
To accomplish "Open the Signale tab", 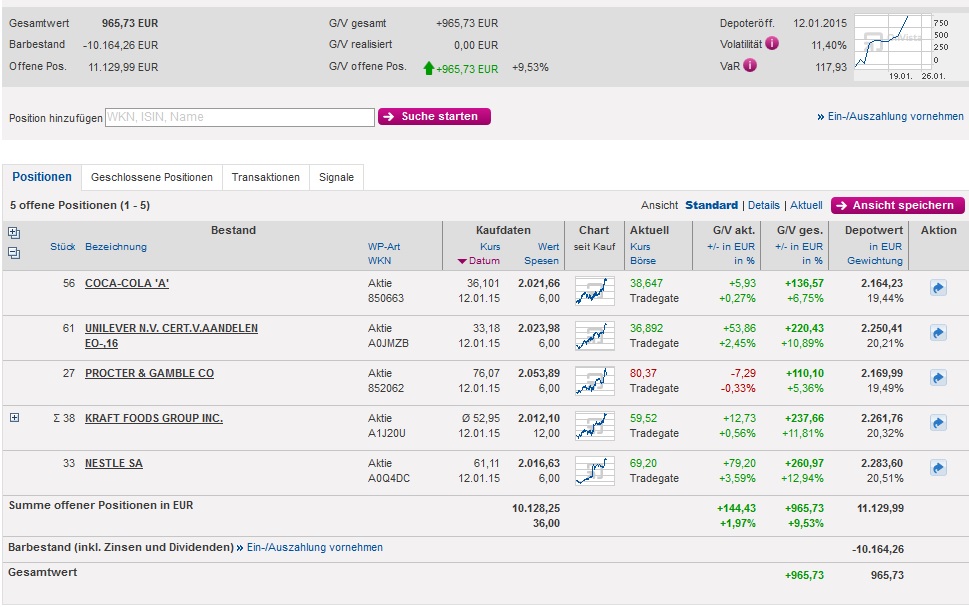I will [x=336, y=177].
